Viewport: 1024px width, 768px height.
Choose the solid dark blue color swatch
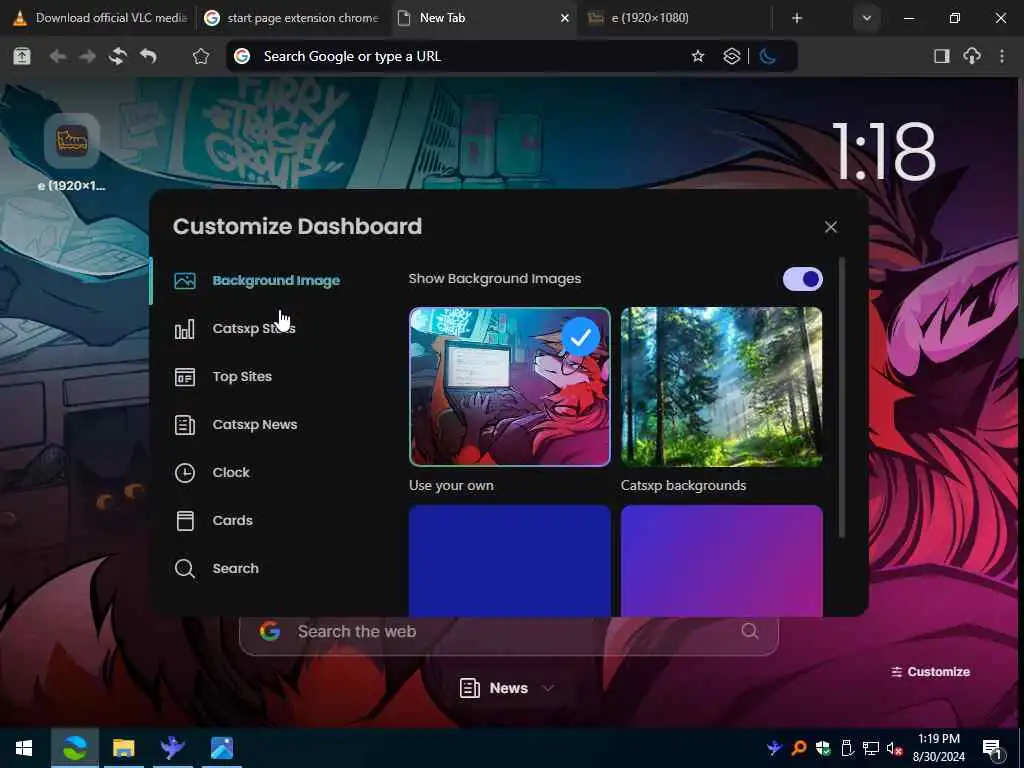tap(510, 560)
